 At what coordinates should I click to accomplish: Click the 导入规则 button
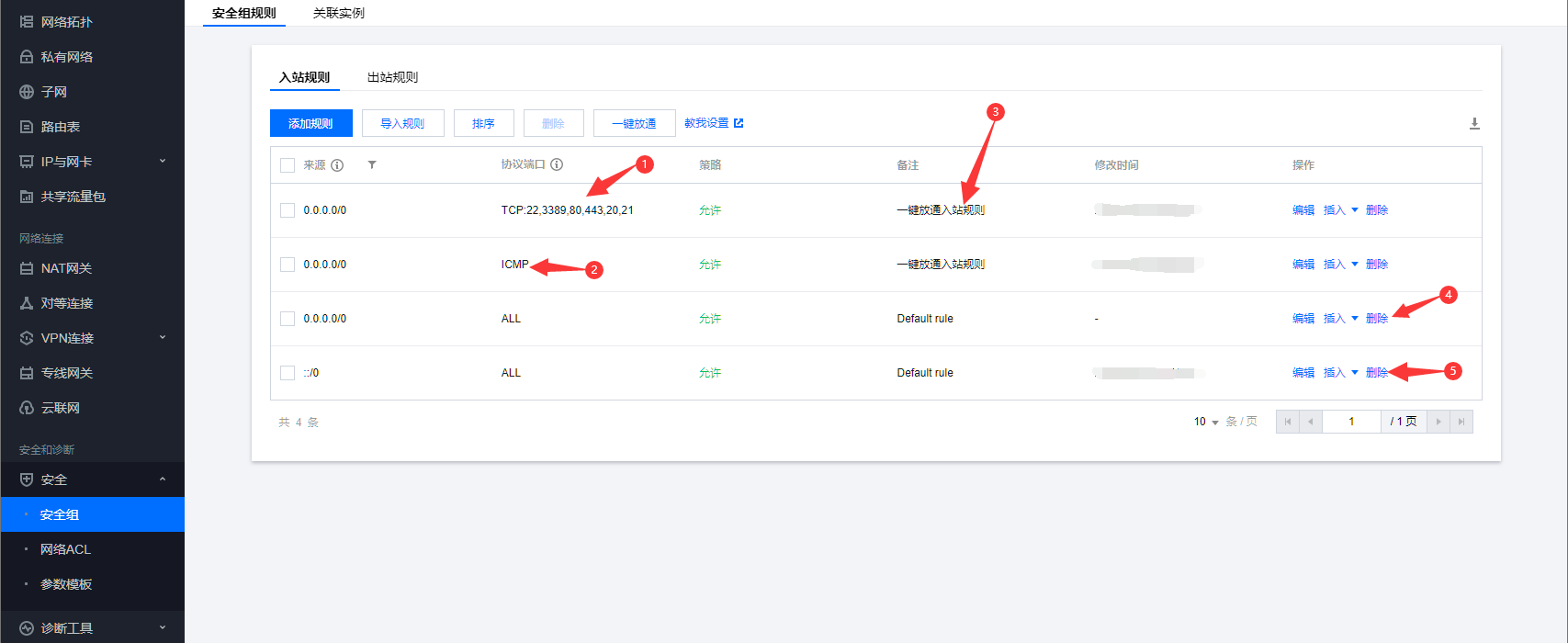pos(403,123)
